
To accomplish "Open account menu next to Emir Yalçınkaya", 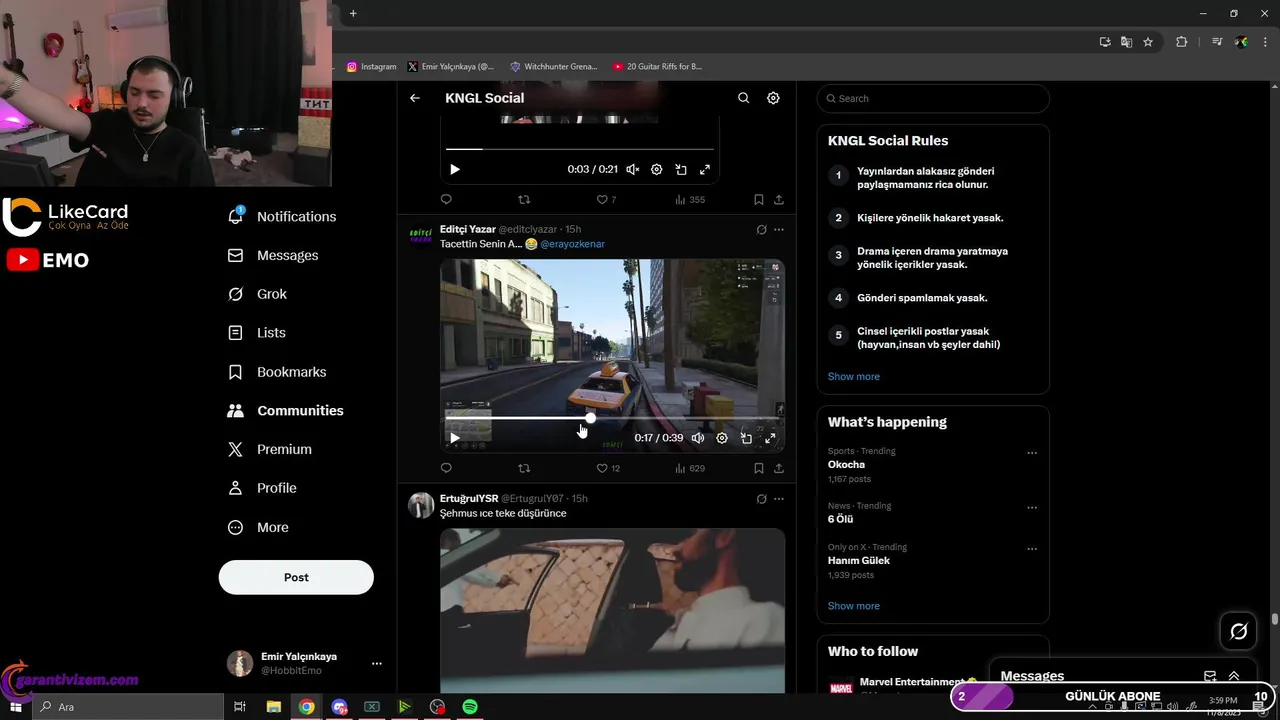I will click(377, 663).
